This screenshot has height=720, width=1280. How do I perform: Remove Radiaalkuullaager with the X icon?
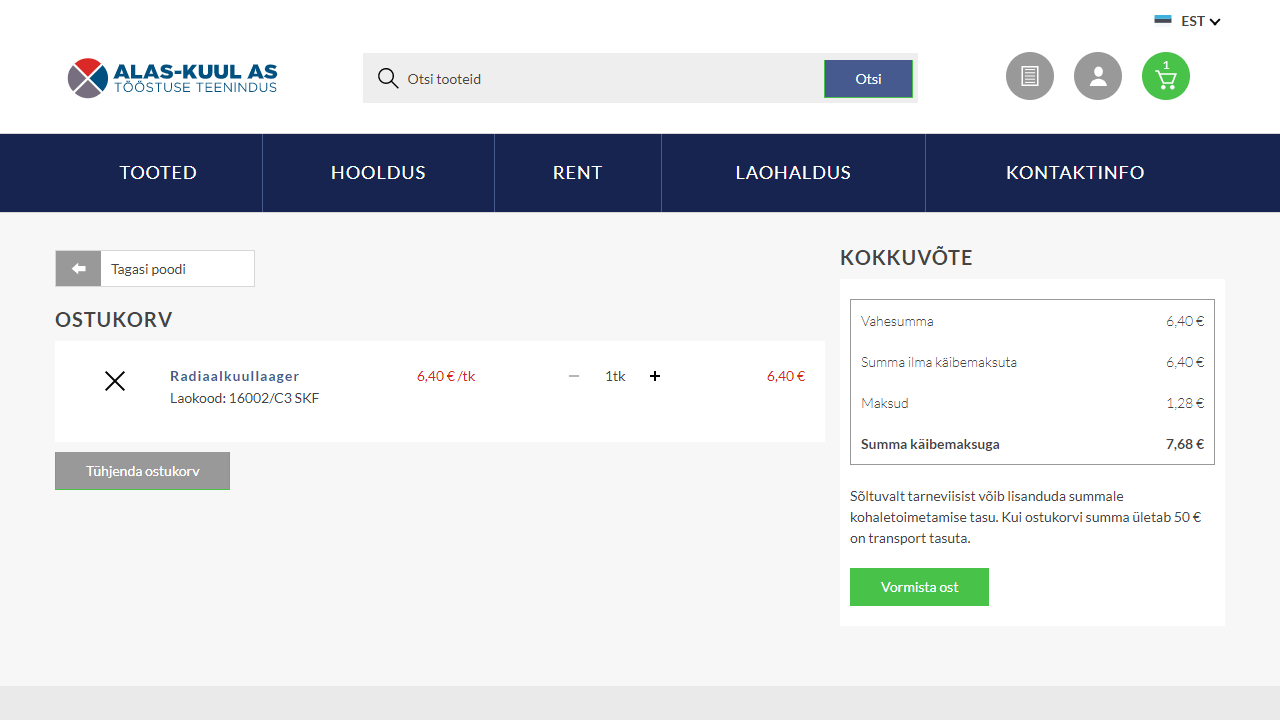(114, 381)
